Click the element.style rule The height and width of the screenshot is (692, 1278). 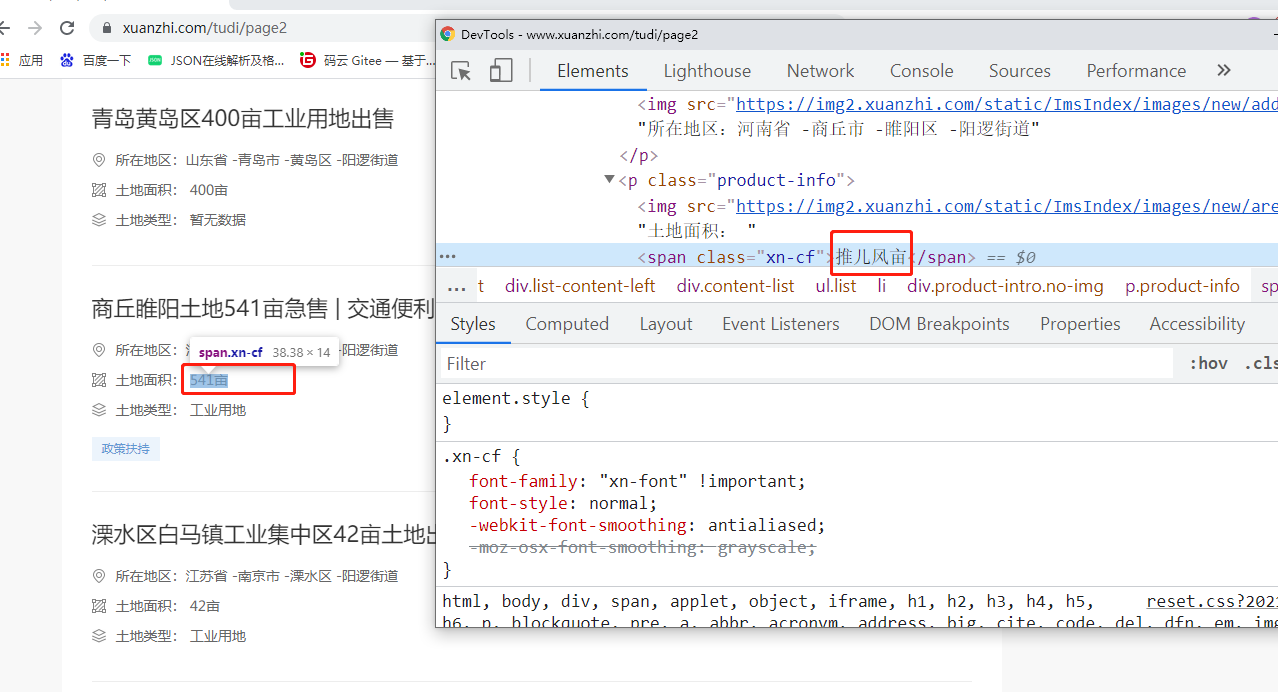[x=516, y=398]
